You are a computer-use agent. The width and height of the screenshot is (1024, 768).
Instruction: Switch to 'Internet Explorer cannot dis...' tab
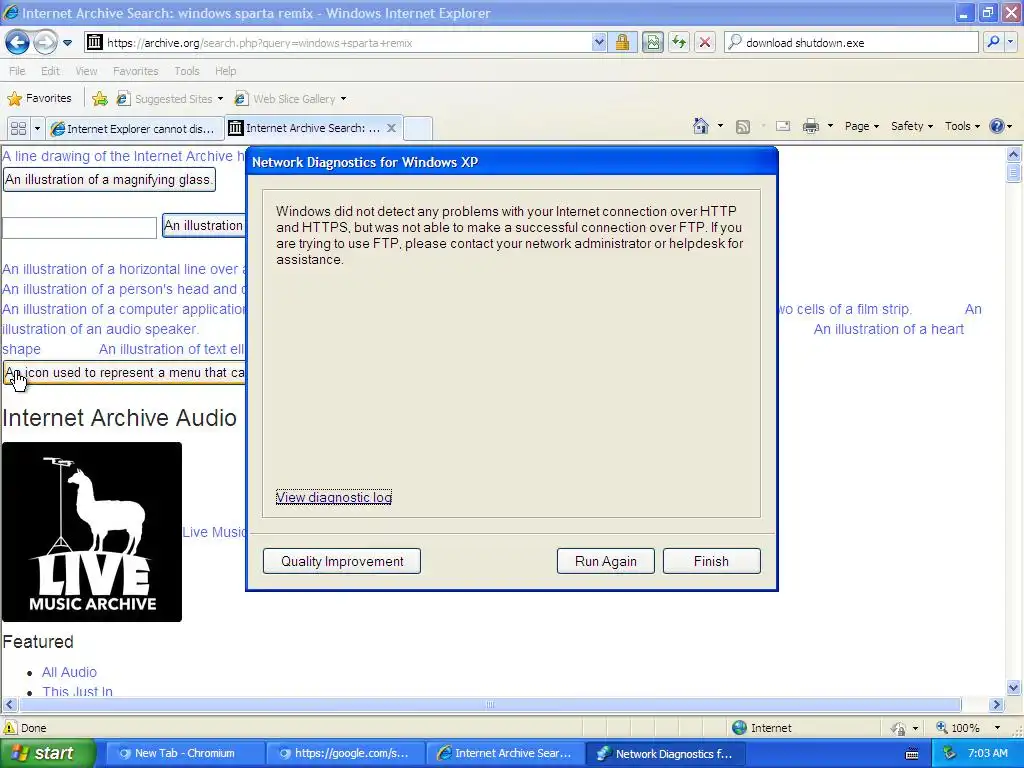134,129
